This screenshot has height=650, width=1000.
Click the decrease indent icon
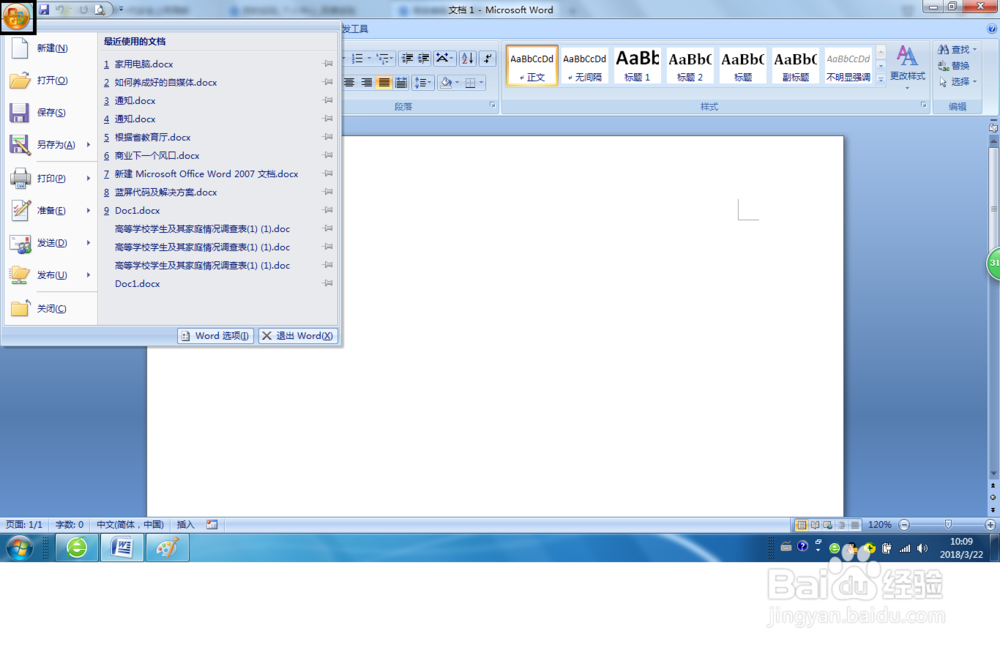(406, 59)
